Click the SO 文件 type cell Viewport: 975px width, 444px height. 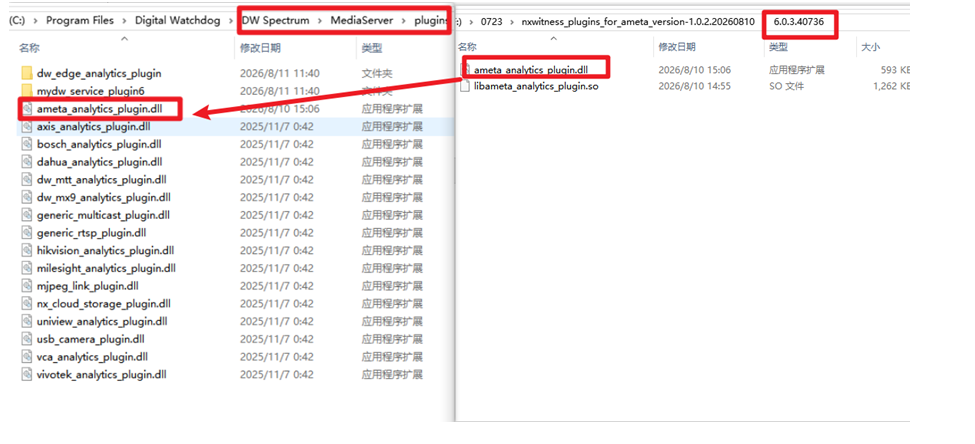pos(785,86)
